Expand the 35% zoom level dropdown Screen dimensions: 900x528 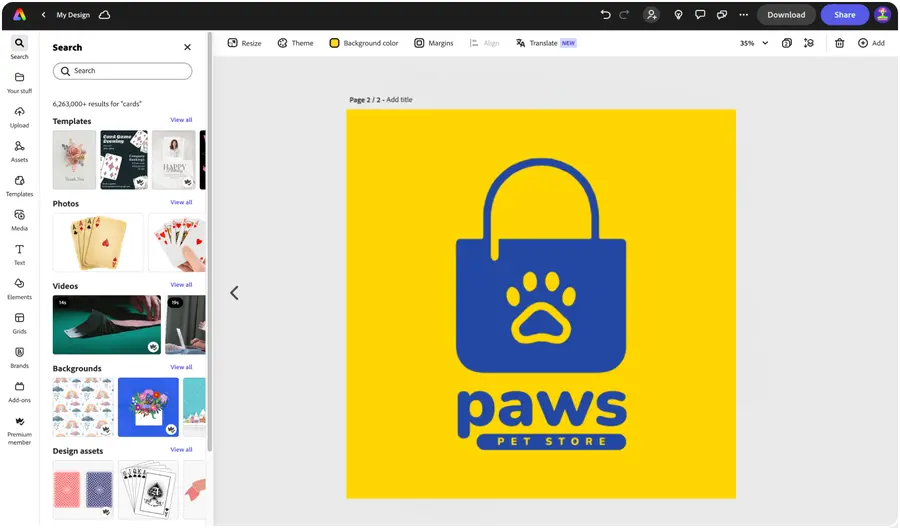click(x=754, y=43)
